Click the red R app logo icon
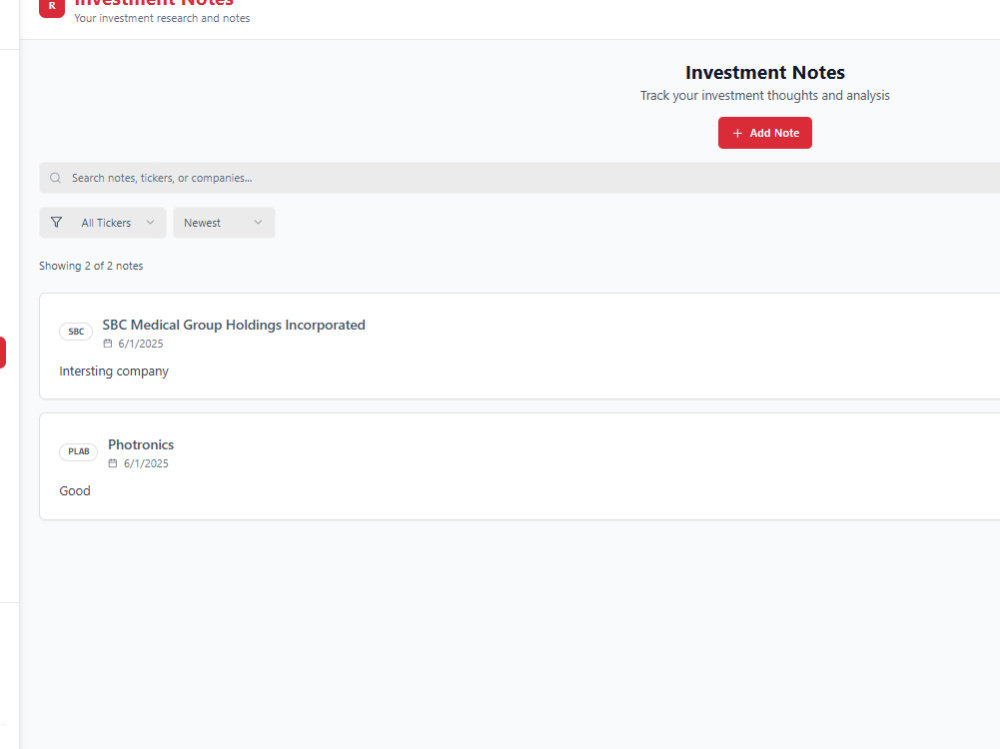1000x749 pixels. 52,7
